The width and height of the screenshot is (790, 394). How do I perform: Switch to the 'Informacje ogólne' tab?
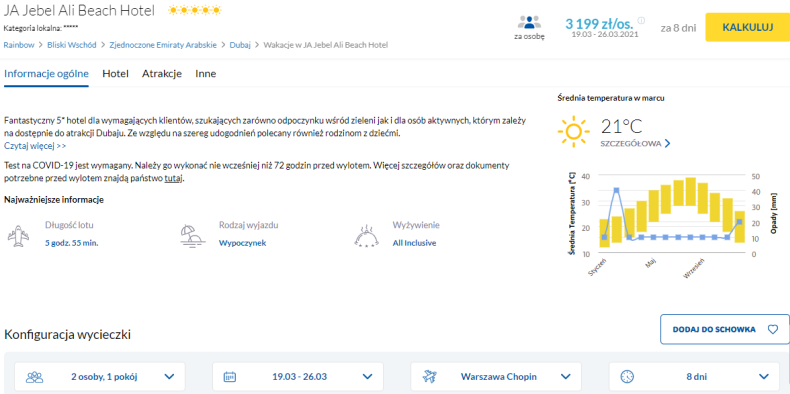pos(46,74)
